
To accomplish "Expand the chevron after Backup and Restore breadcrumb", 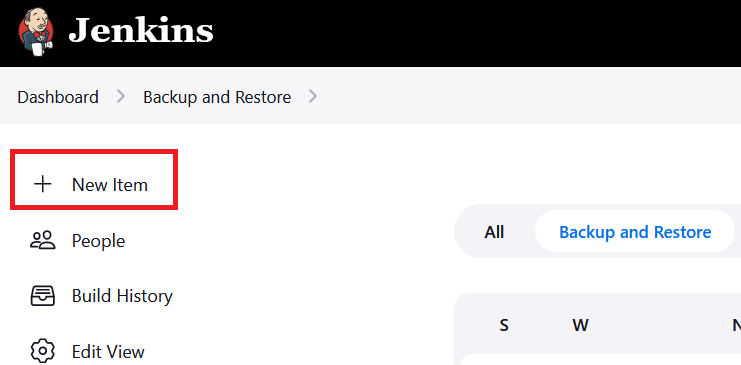I will tap(313, 96).
